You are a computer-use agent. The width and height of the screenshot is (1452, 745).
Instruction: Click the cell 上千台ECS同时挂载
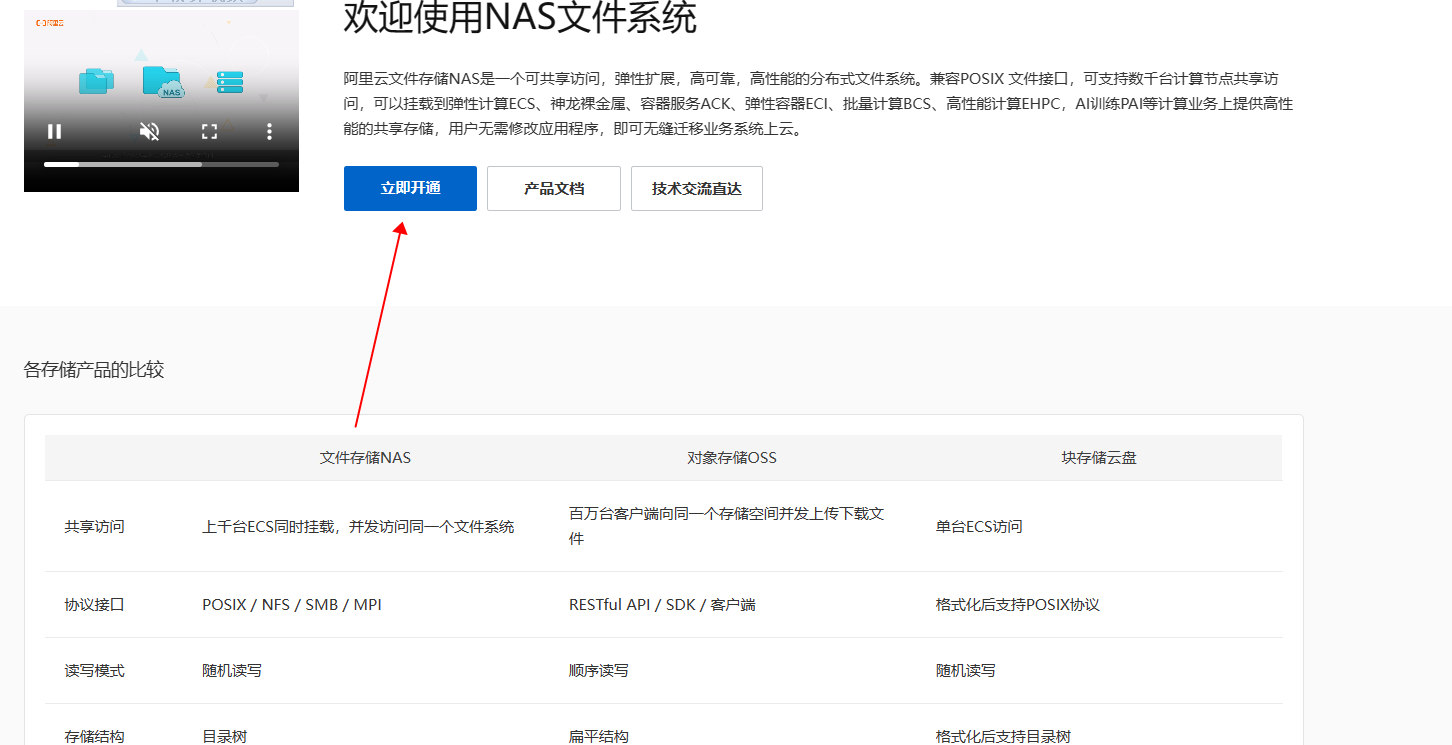(x=358, y=526)
